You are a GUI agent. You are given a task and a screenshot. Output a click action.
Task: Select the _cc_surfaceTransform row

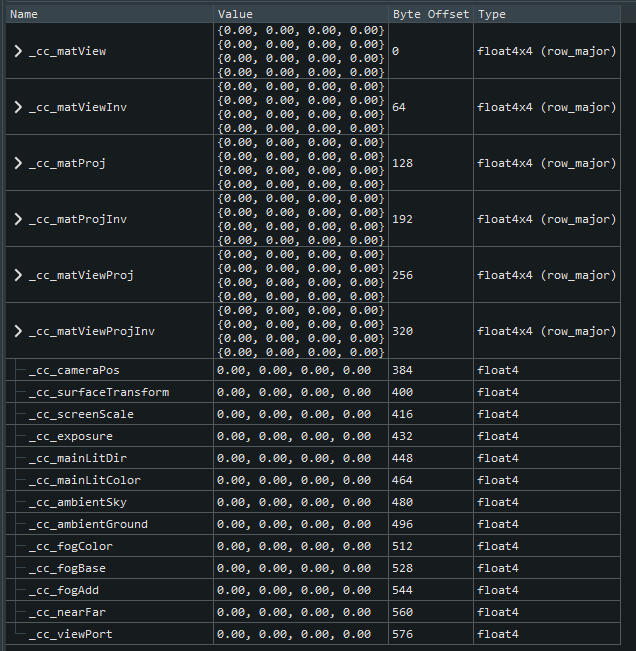click(98, 392)
